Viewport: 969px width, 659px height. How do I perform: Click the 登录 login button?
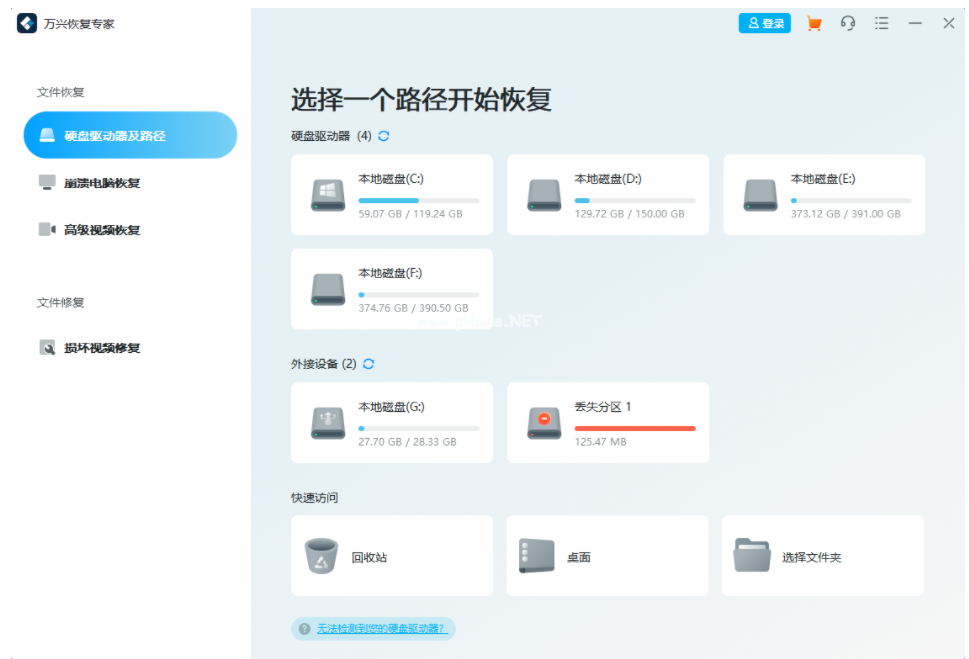763,23
